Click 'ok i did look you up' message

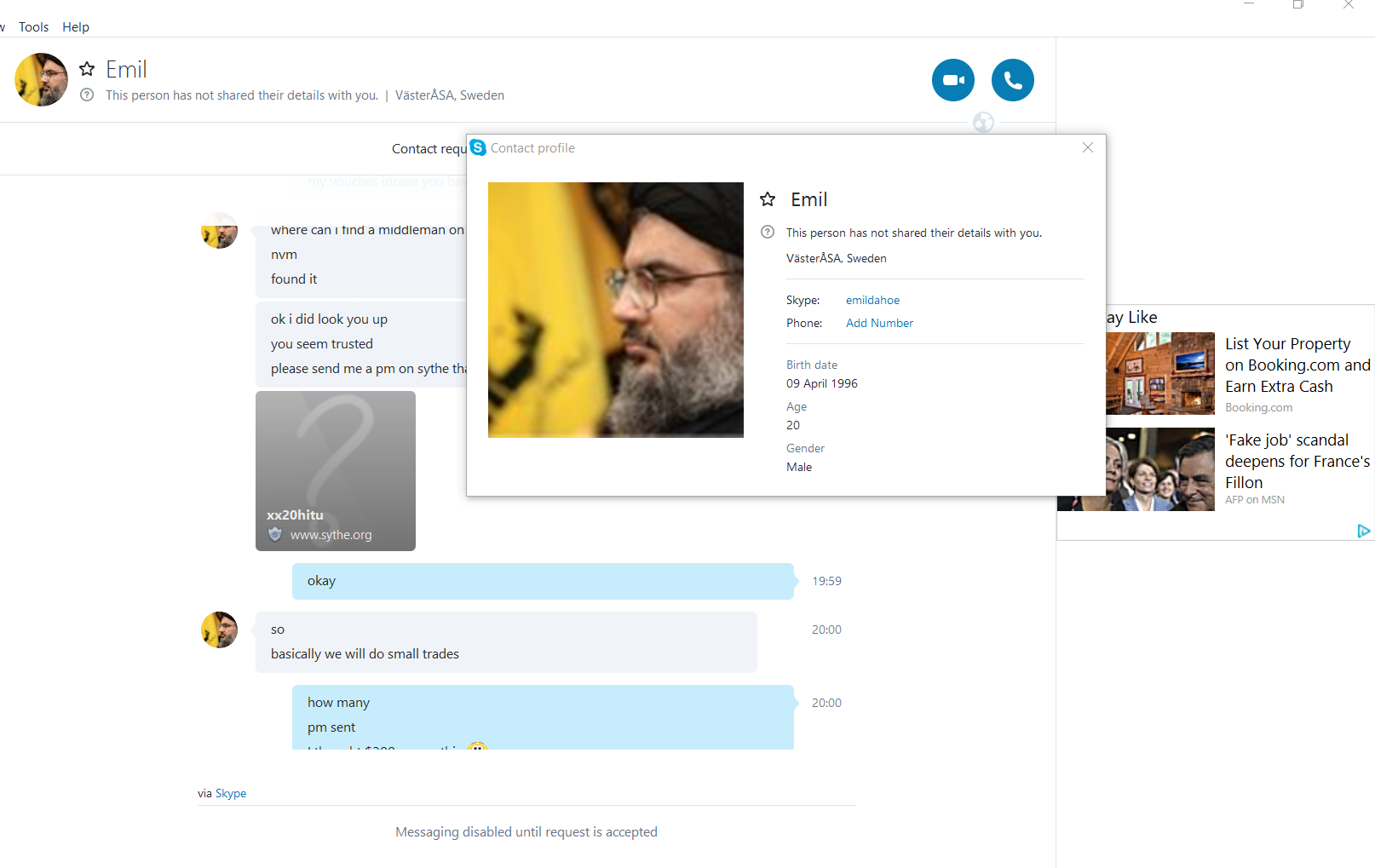[329, 319]
